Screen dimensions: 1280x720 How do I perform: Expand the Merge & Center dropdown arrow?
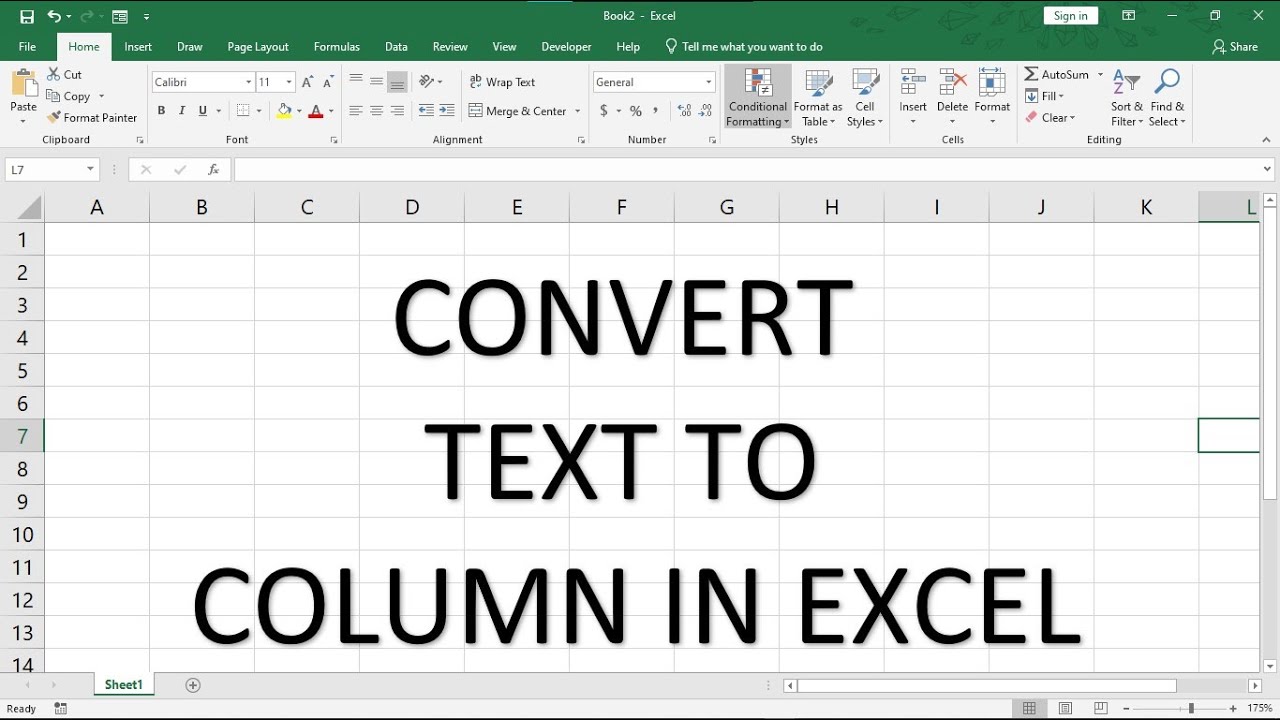tap(578, 111)
